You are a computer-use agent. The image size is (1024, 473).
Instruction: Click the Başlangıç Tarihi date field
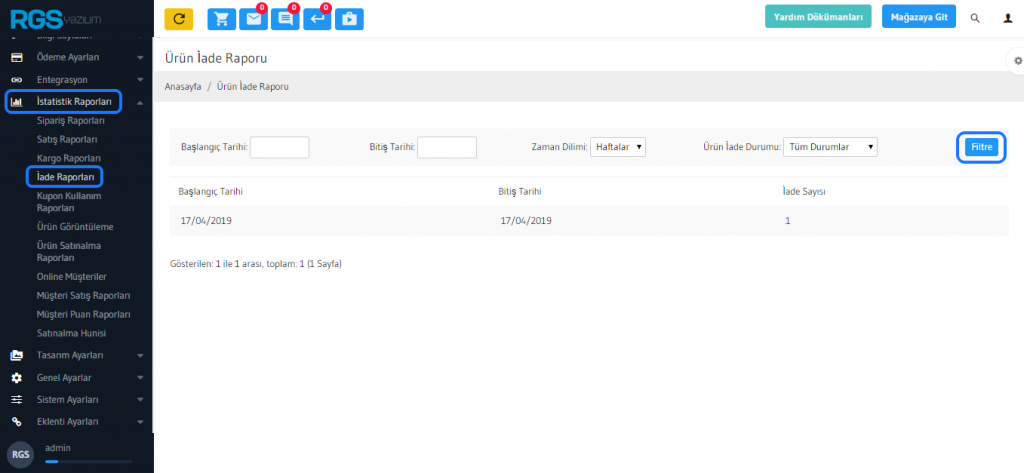[279, 147]
